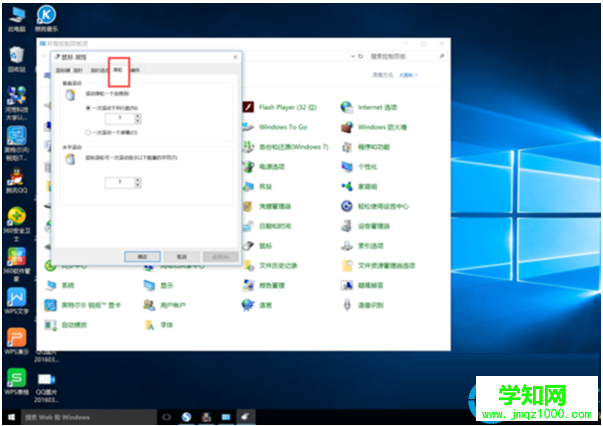Click horizontal scroll characters number field

click(120, 183)
